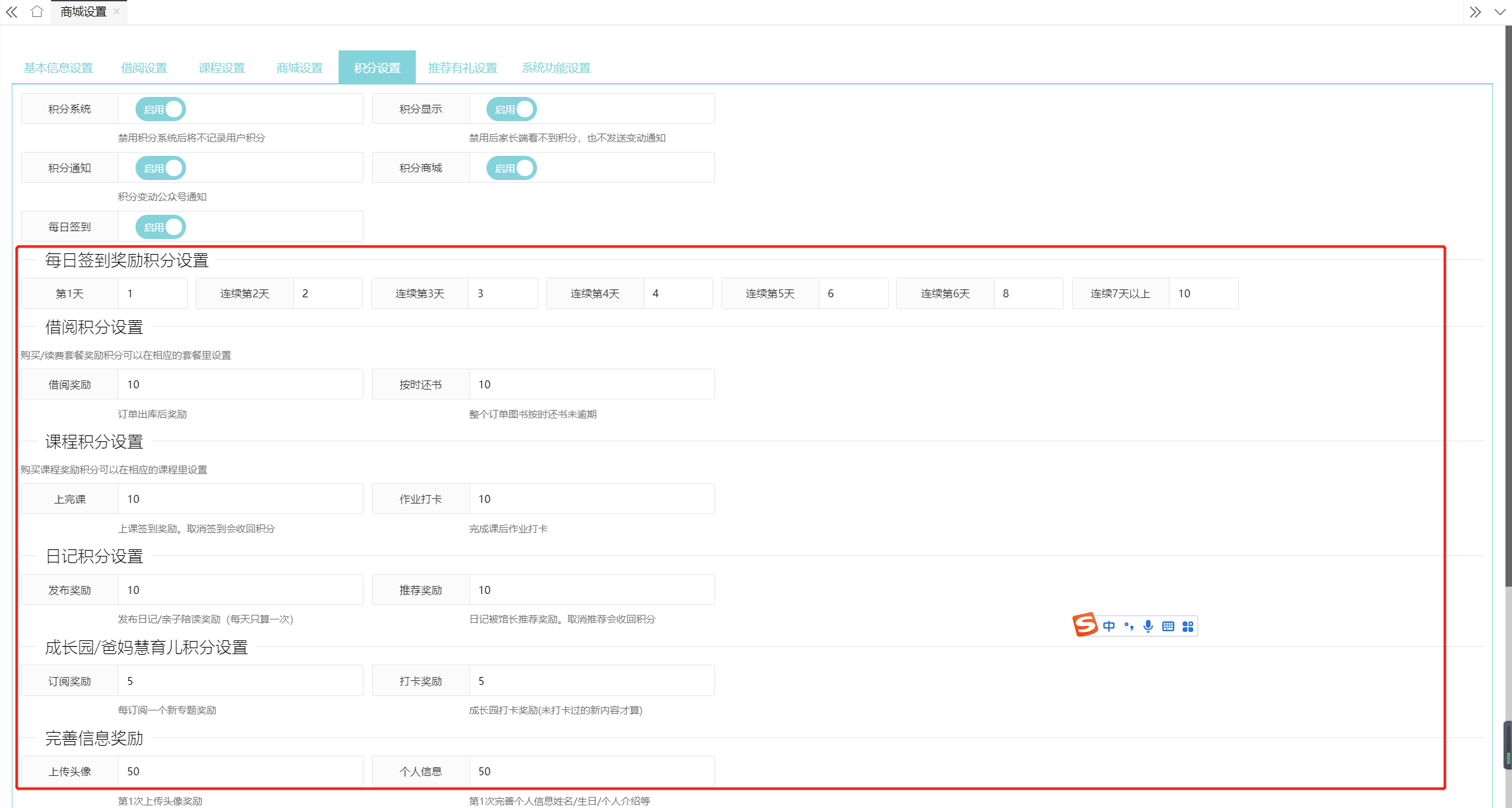Toggle the 积分通知 switch

point(160,168)
